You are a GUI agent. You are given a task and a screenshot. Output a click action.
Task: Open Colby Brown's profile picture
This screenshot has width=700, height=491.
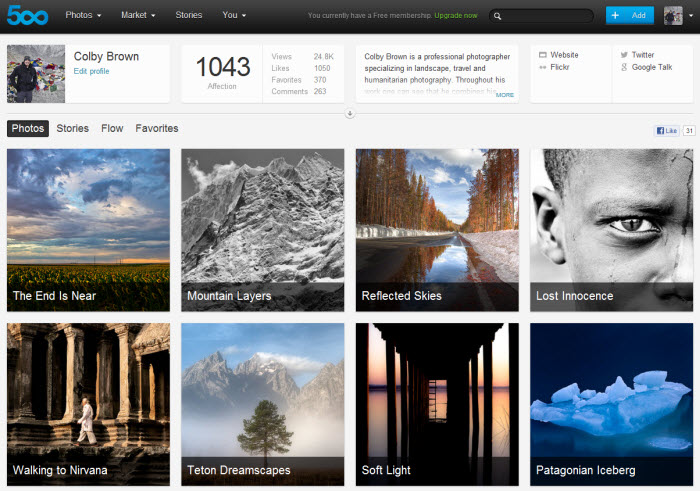pyautogui.click(x=36, y=74)
